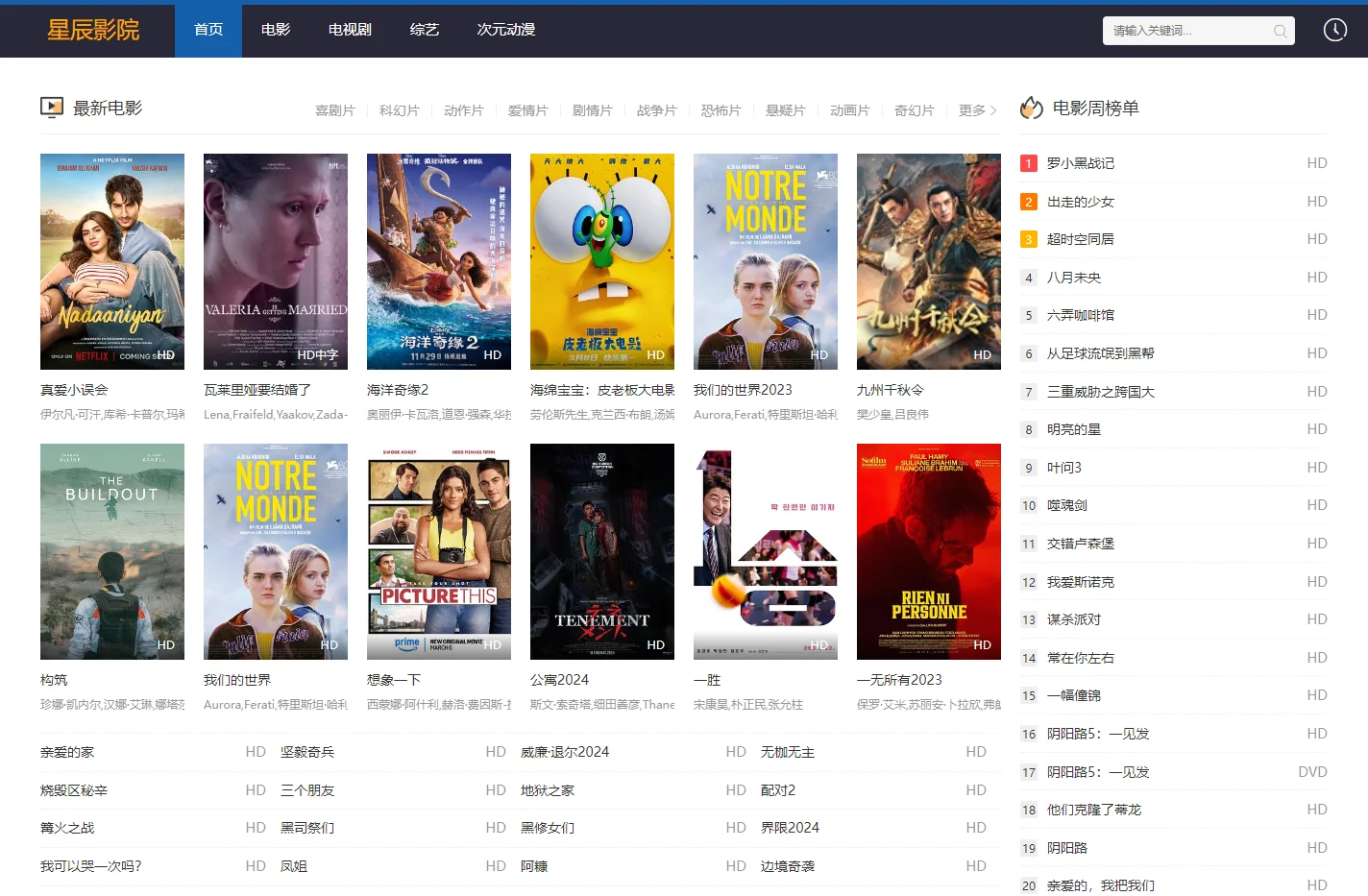Click the 一无所有2023 title link
This screenshot has width=1368, height=896.
[899, 680]
